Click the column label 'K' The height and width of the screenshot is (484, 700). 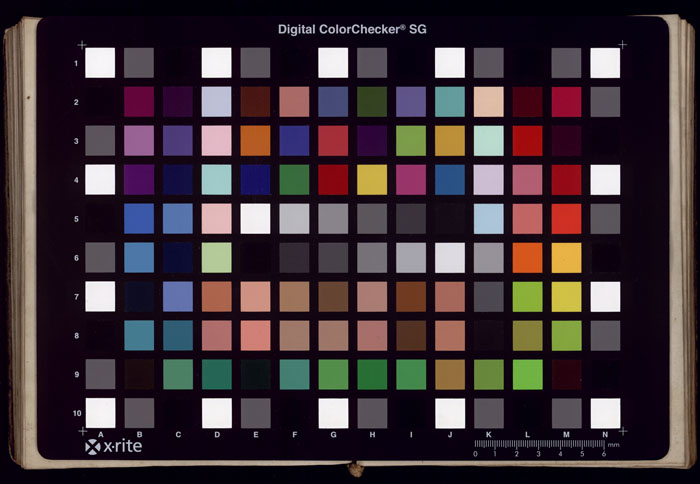(488, 434)
